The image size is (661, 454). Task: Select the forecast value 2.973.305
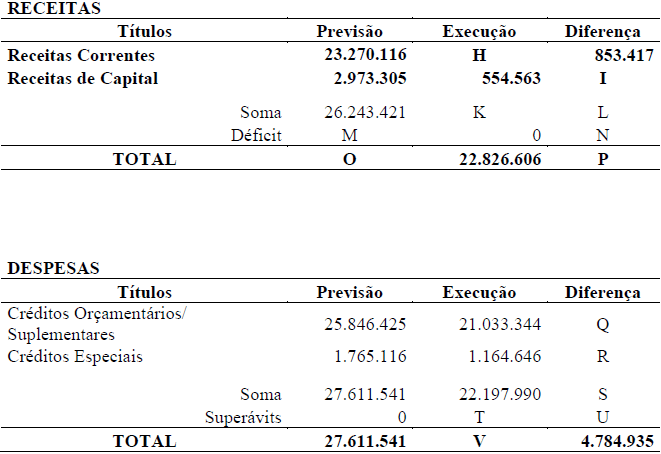pos(370,78)
